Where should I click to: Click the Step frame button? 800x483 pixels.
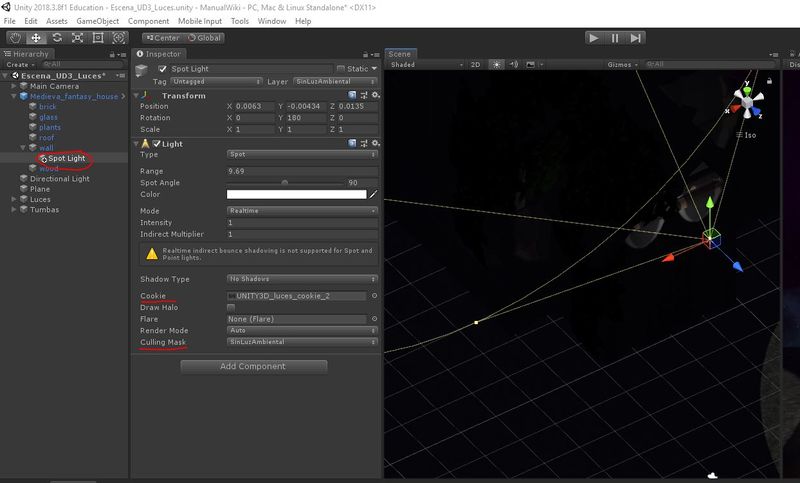636,38
